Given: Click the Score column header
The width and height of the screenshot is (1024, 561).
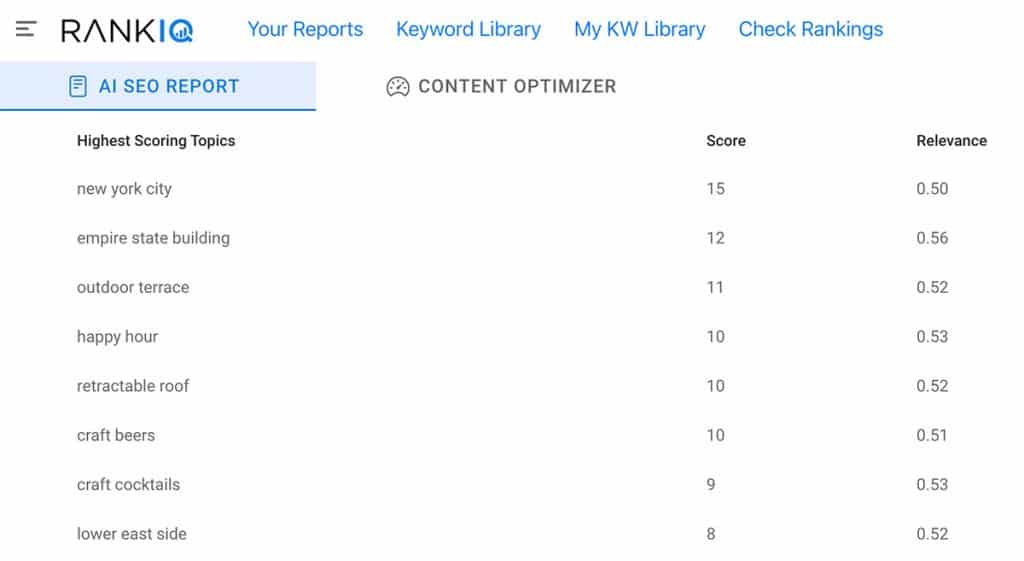Looking at the screenshot, I should coord(726,140).
